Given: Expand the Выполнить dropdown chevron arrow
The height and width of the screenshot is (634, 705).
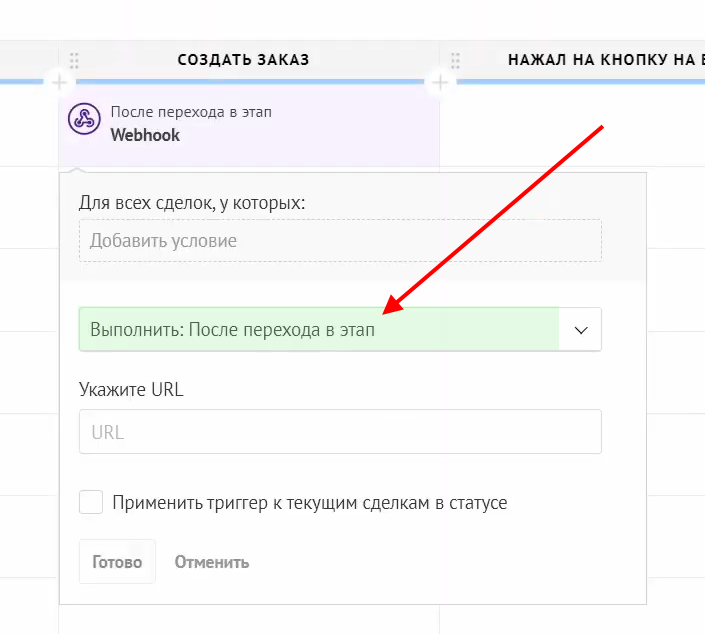Looking at the screenshot, I should [581, 330].
